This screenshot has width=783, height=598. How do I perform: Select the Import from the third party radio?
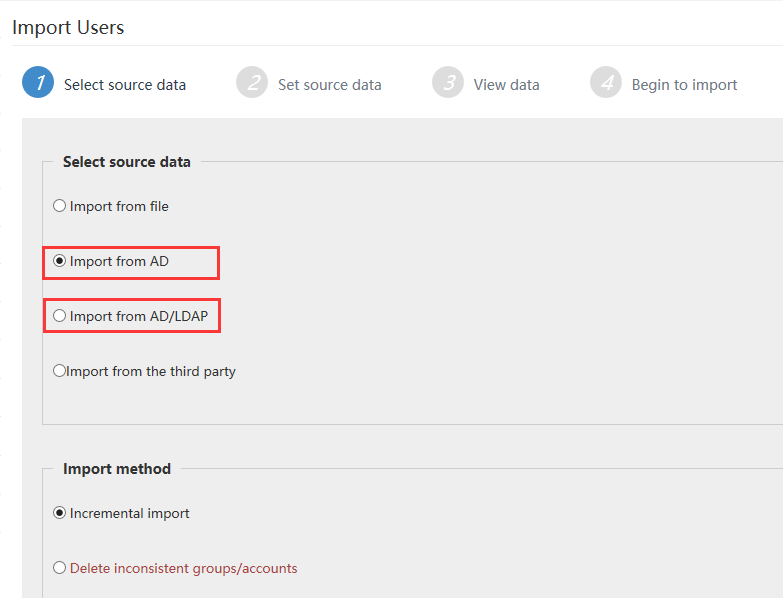tap(59, 370)
